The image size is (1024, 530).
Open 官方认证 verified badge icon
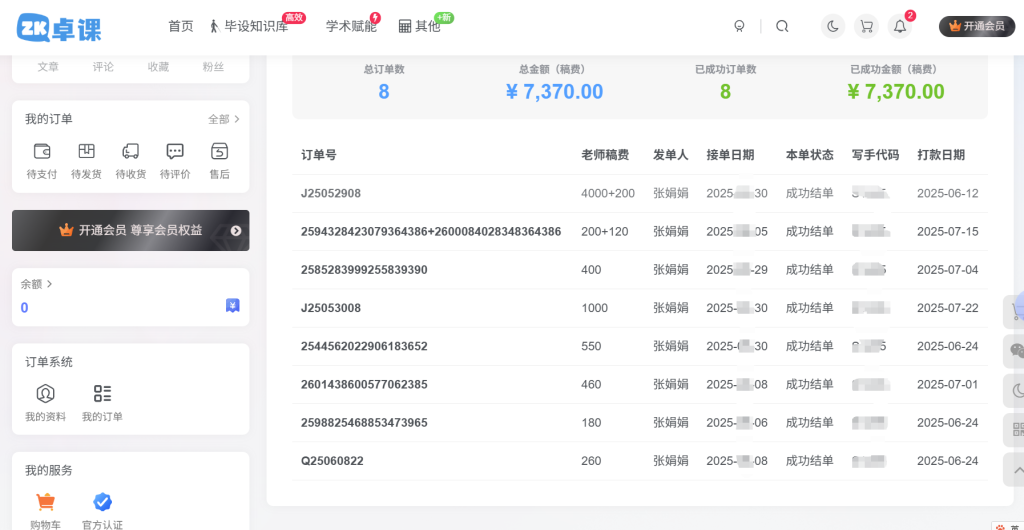pos(103,502)
